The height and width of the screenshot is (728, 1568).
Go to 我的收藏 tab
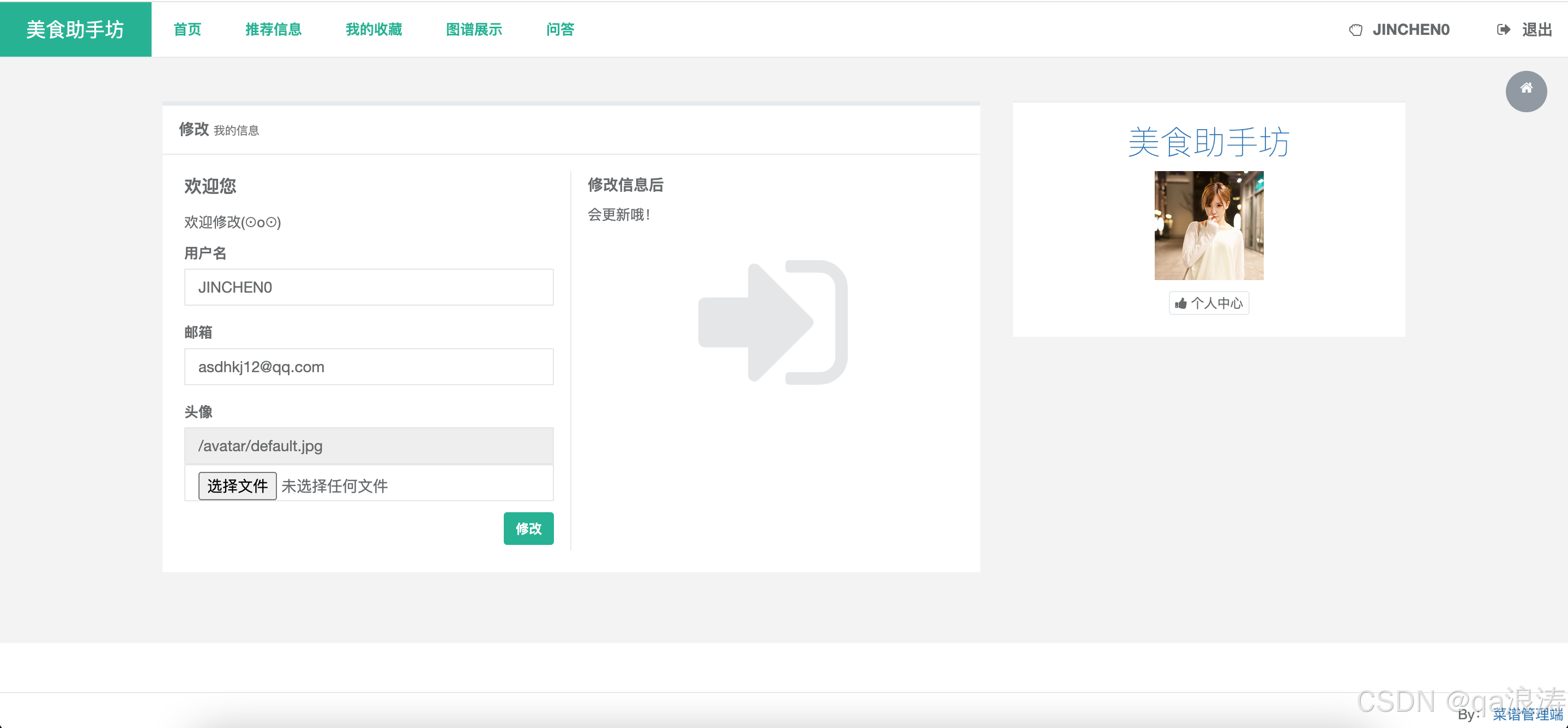pyautogui.click(x=374, y=29)
